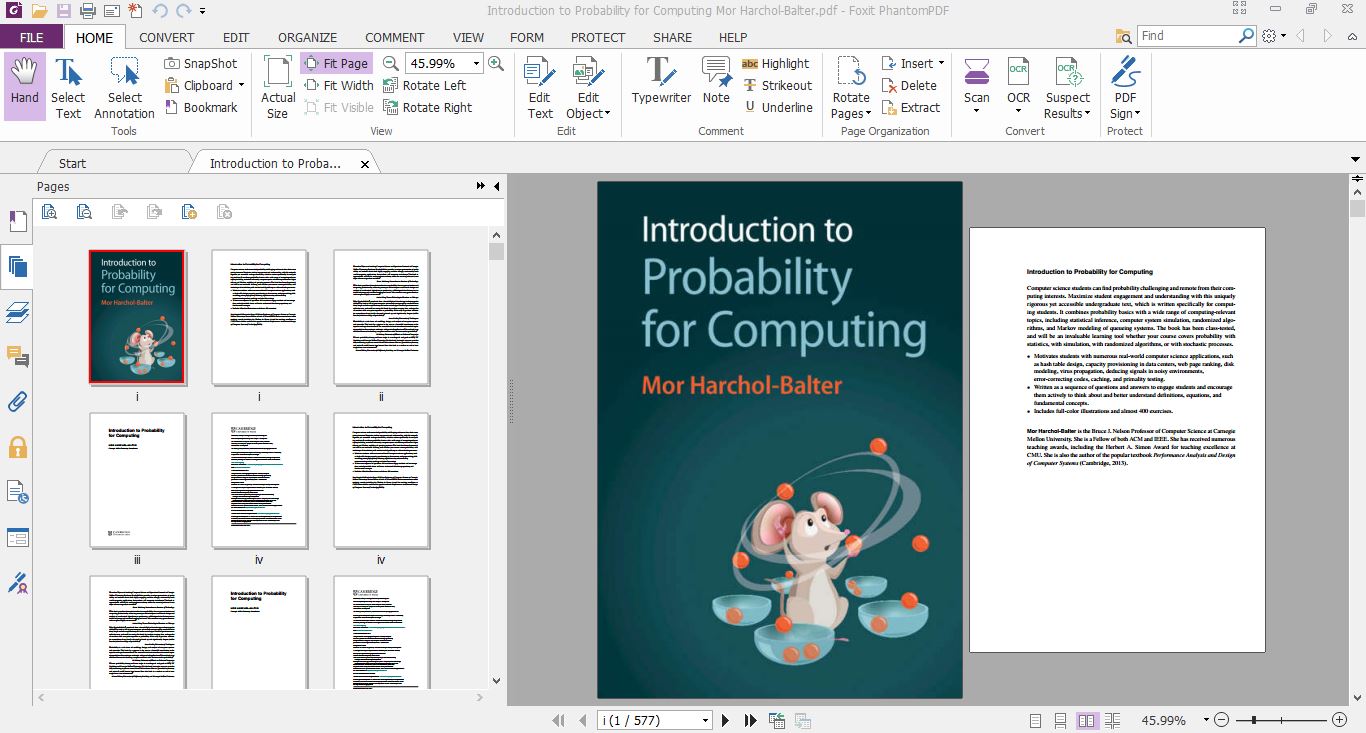Enable continuous facing layout in status bar
Image resolution: width=1366 pixels, height=733 pixels.
click(x=1112, y=720)
